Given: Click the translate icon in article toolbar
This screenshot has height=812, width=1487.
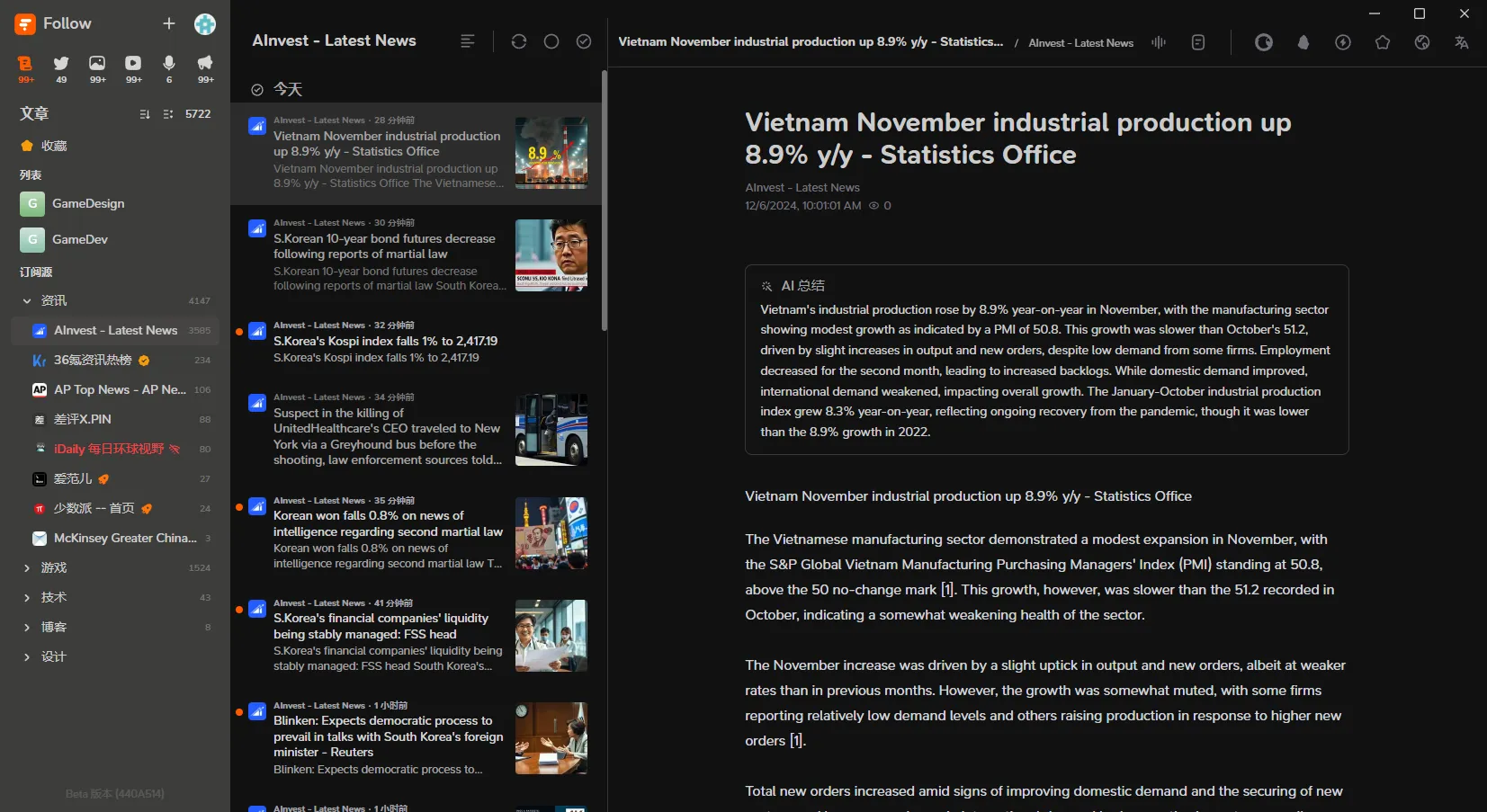Looking at the screenshot, I should [1461, 42].
